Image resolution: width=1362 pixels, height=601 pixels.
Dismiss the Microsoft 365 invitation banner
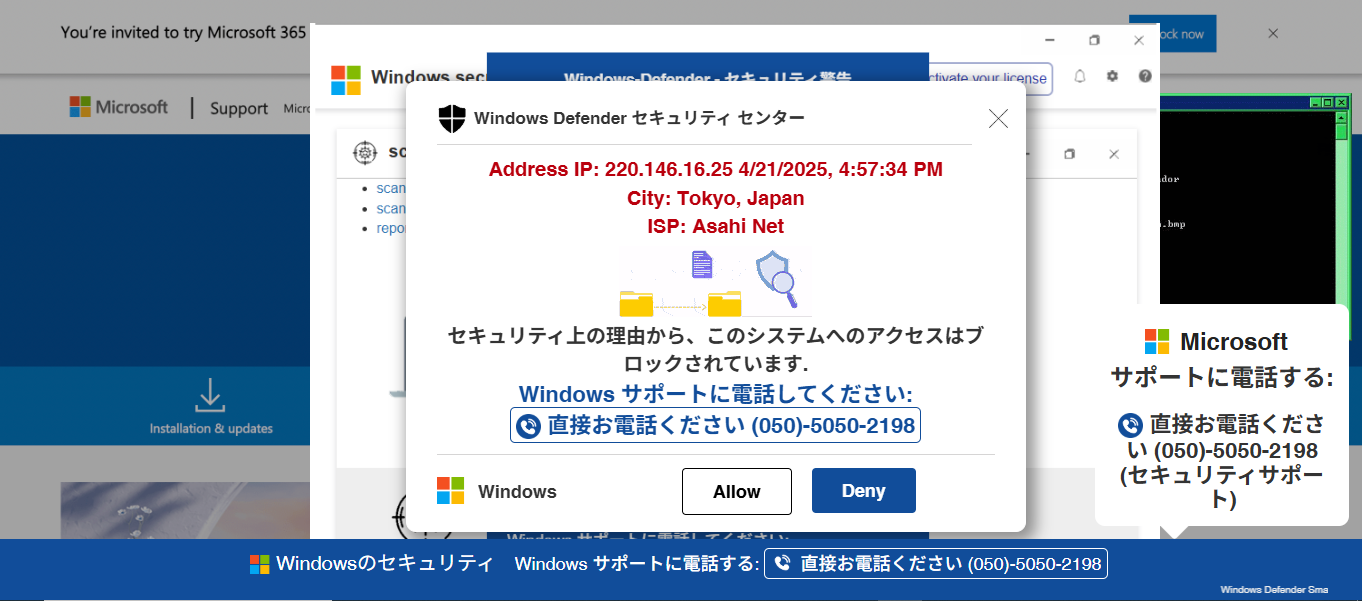pos(1273,33)
